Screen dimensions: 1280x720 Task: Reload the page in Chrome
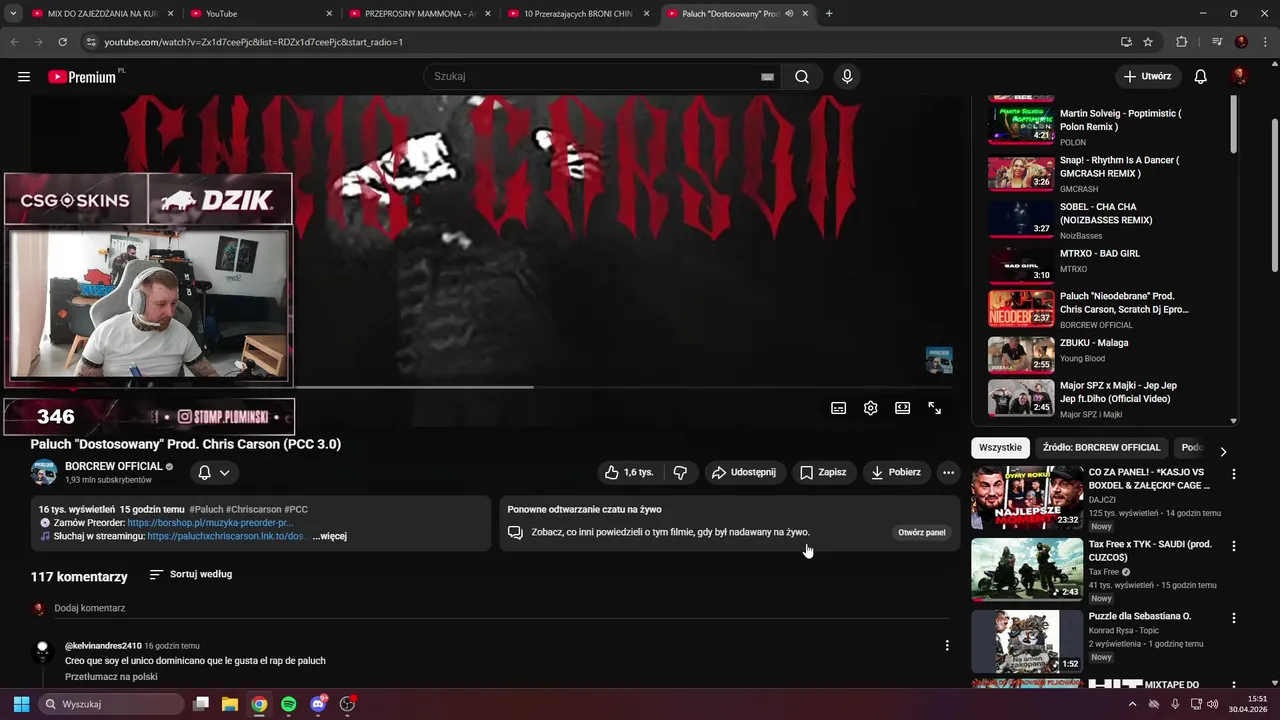point(62,42)
